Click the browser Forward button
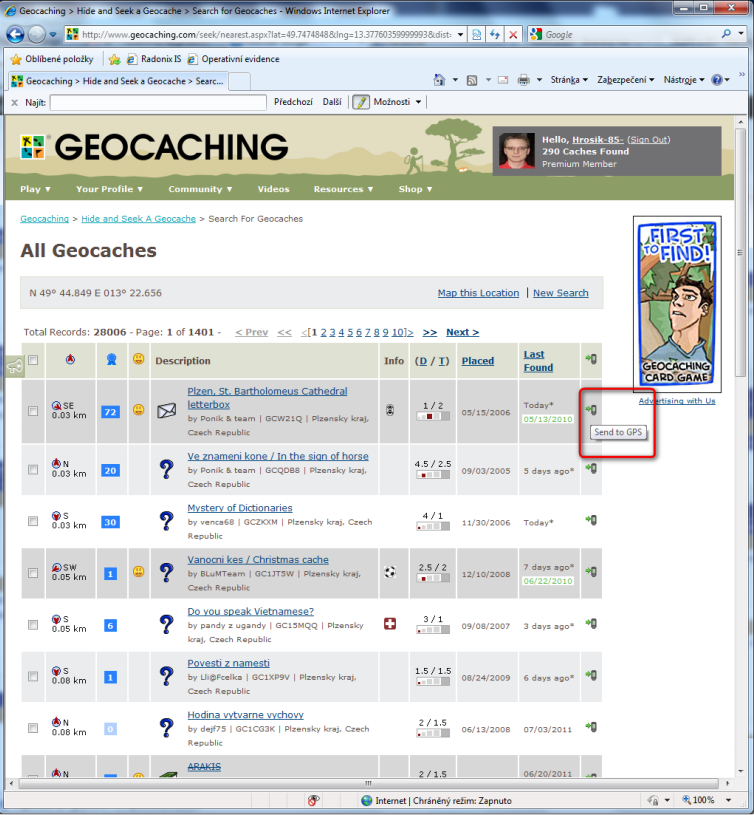The height and width of the screenshot is (815, 754). (36, 34)
